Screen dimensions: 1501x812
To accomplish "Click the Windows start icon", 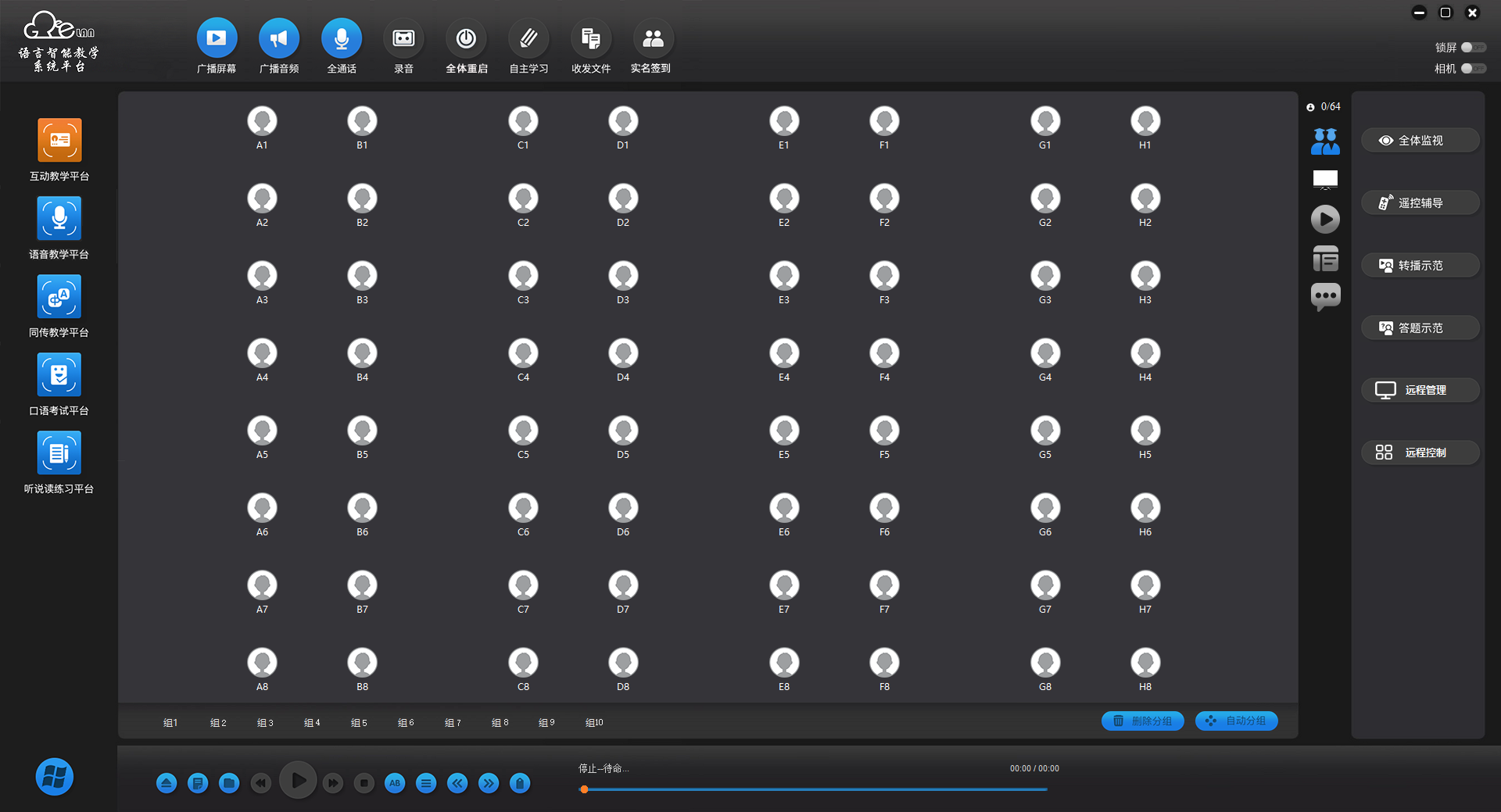I will [x=55, y=777].
